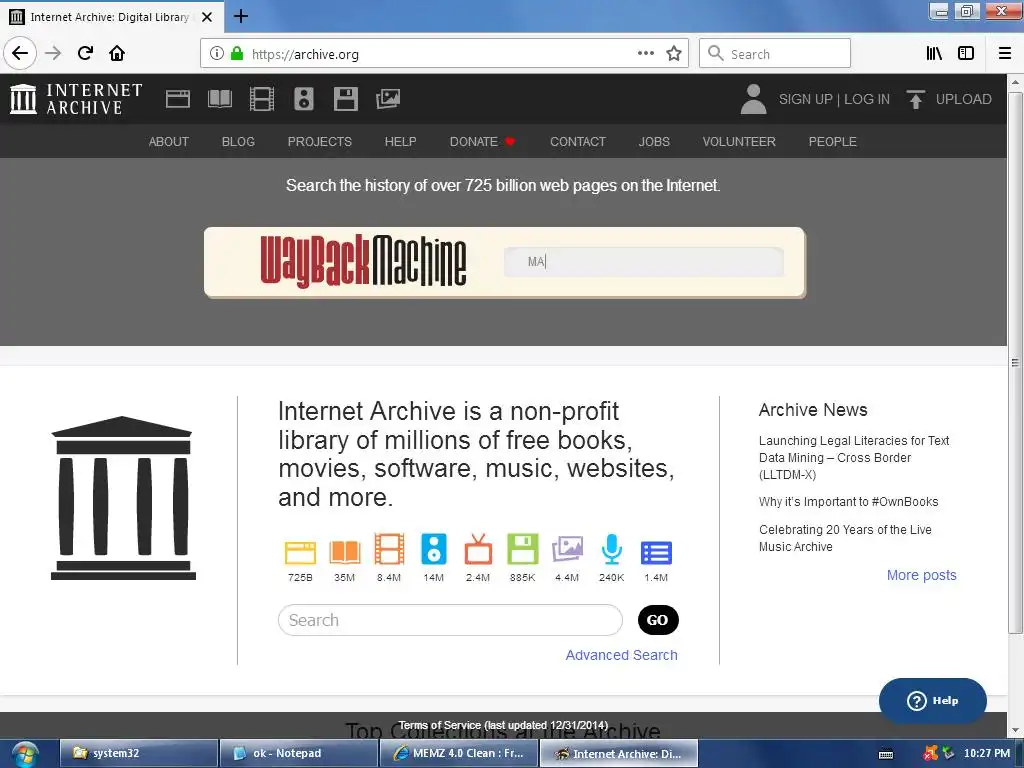Click the archive Search input box

(451, 620)
